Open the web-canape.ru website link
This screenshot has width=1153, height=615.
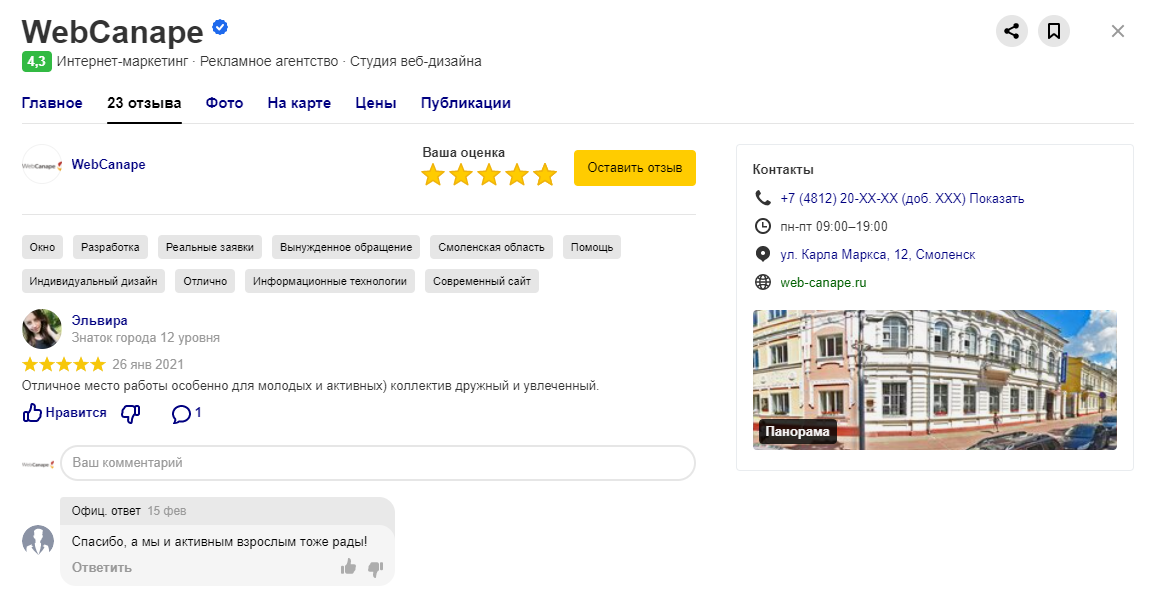pyautogui.click(x=823, y=282)
